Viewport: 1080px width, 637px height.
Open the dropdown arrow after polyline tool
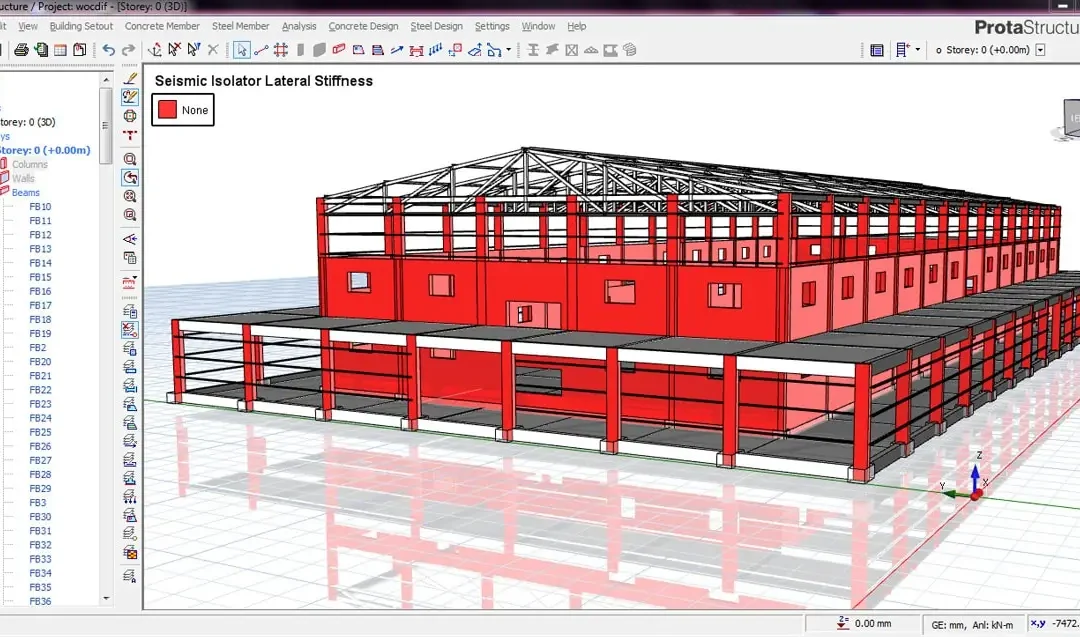pos(509,50)
